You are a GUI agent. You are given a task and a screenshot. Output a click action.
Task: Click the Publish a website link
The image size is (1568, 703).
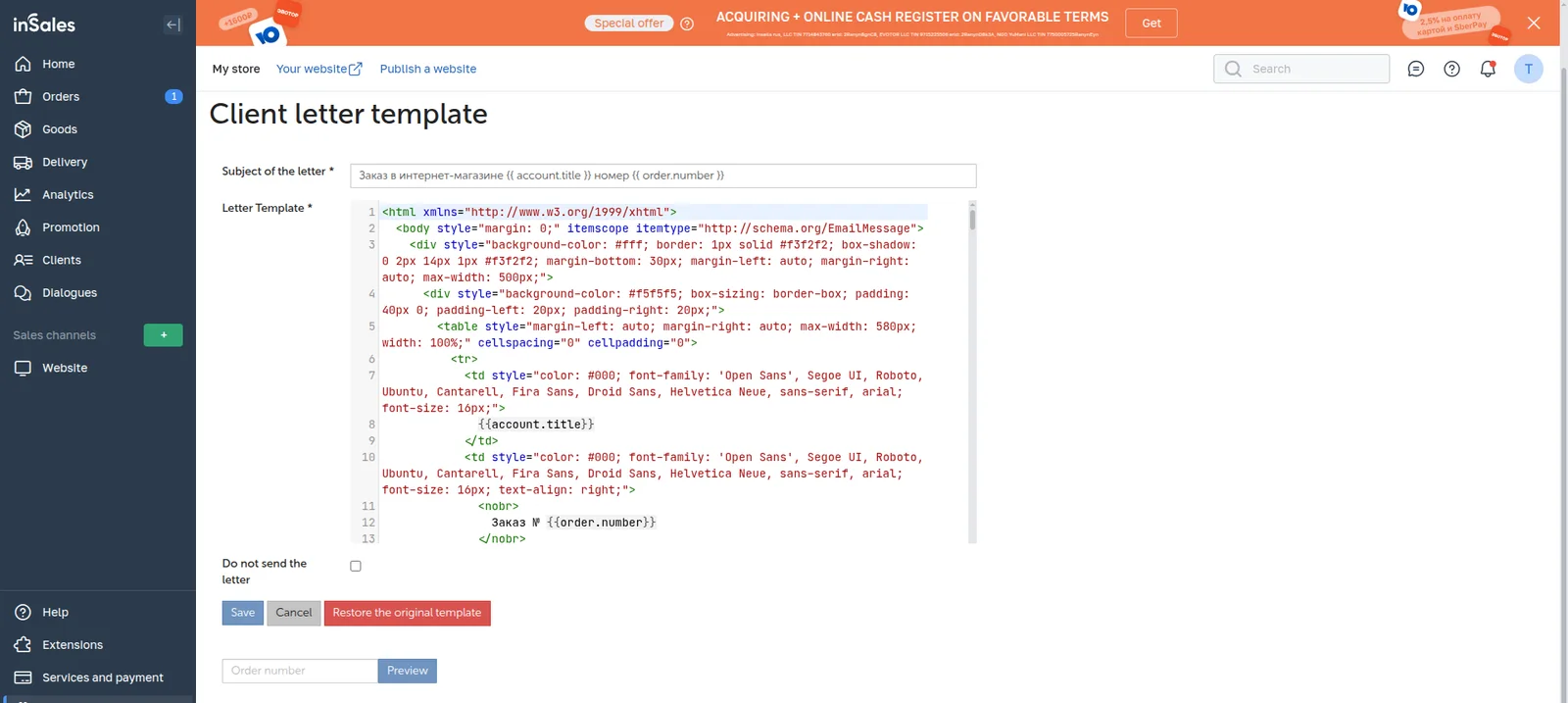click(428, 69)
